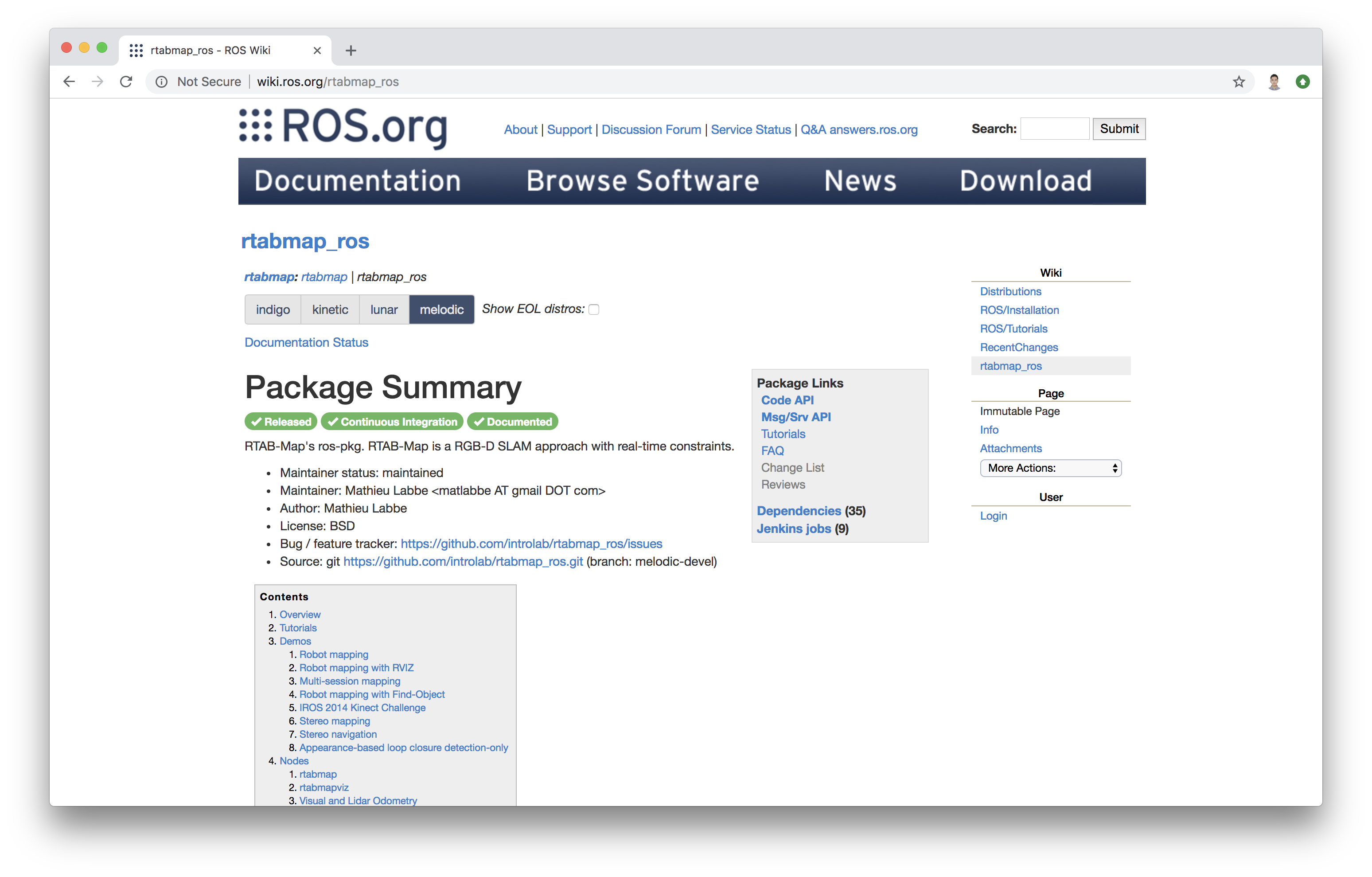This screenshot has height=877, width=1372.
Task: Close the rtabmap_ros tab
Action: click(x=317, y=50)
